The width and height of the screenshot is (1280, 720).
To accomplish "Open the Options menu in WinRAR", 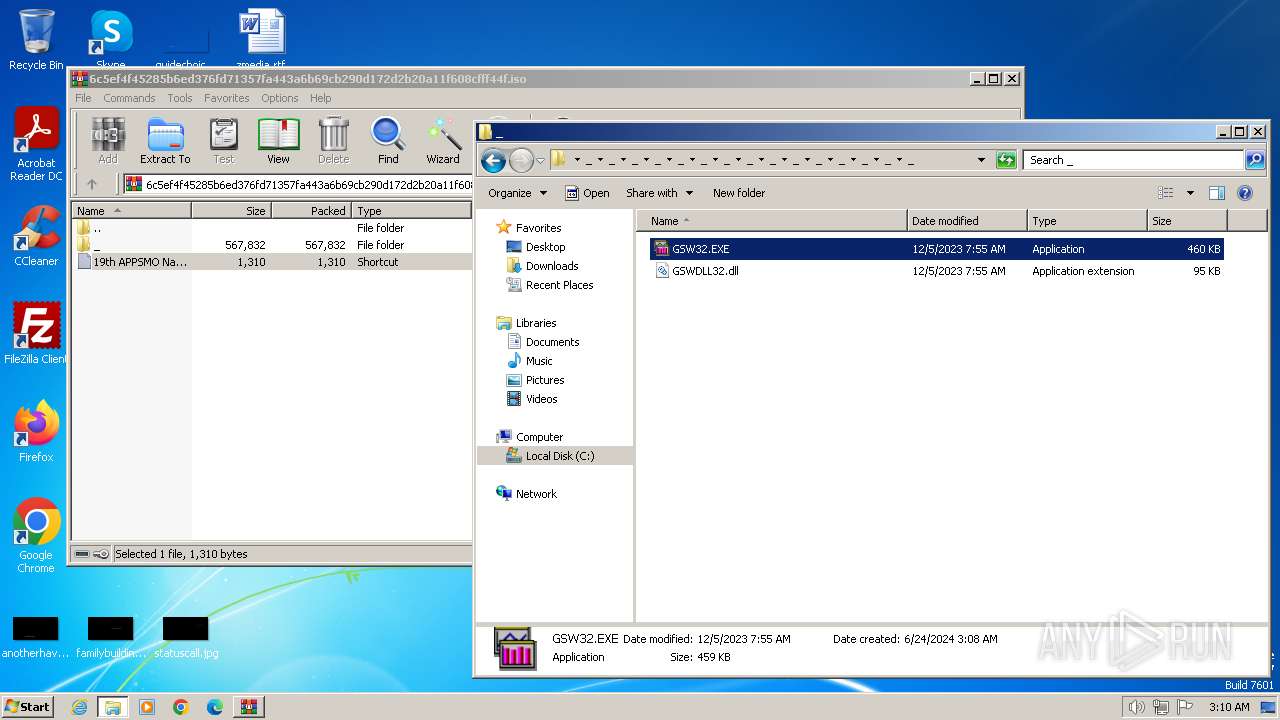I will point(280,98).
